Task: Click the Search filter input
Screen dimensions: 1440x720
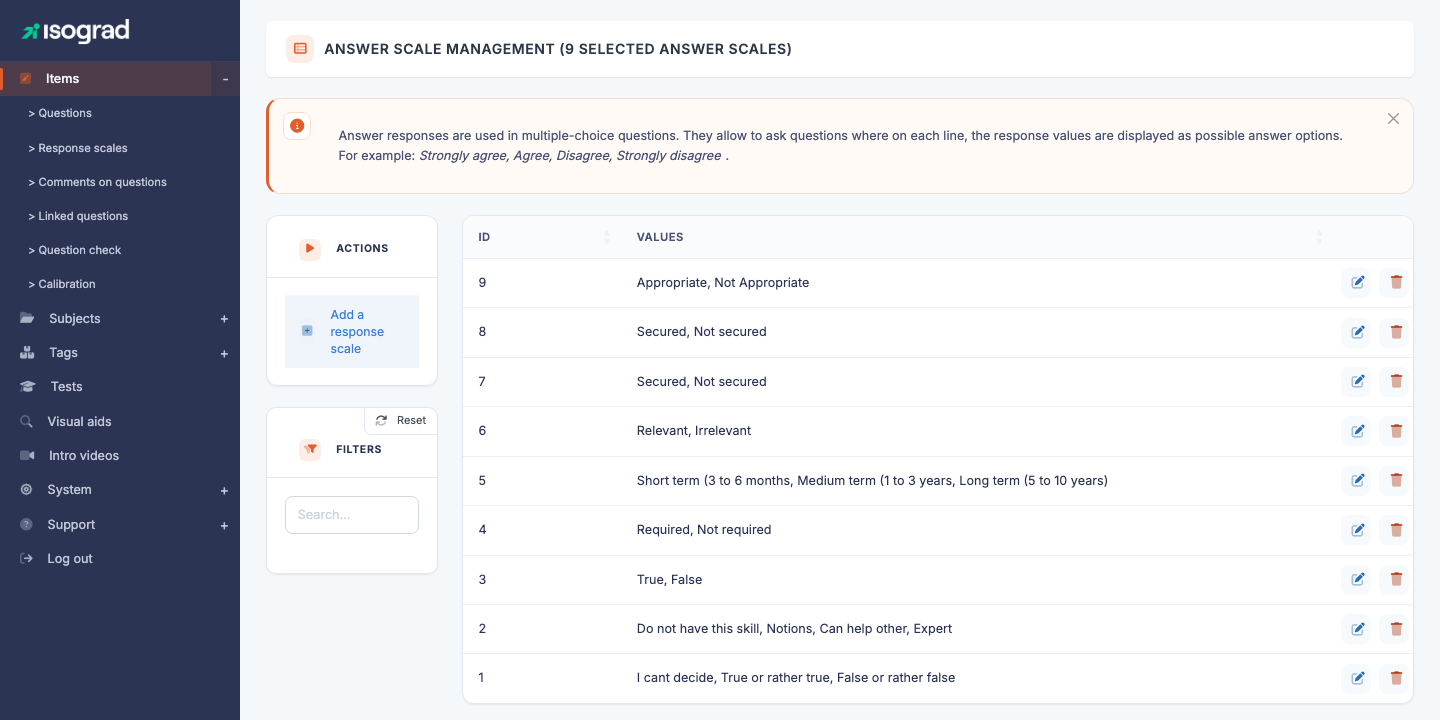Action: click(x=352, y=515)
